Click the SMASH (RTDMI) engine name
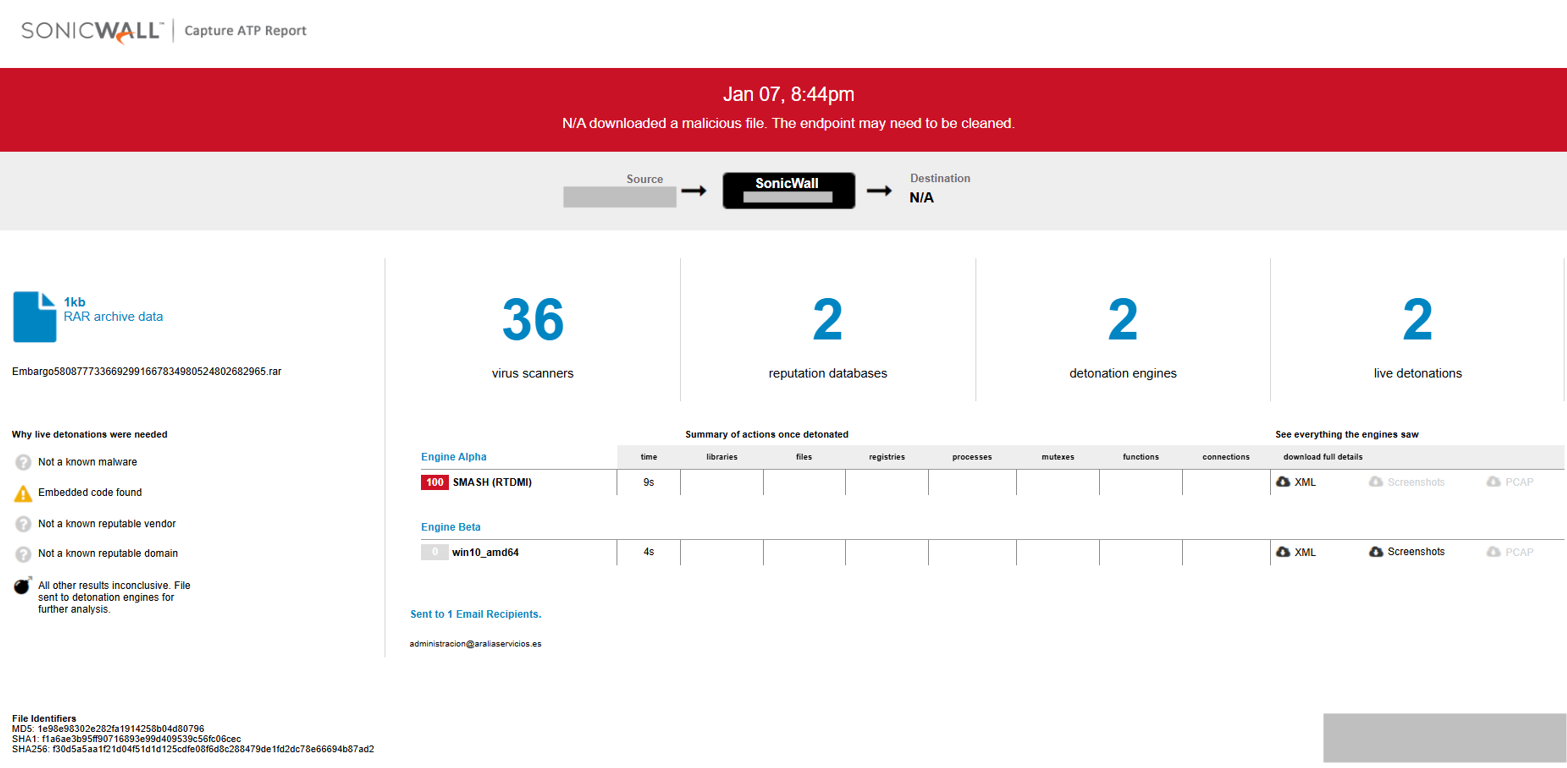Image resolution: width=1567 pixels, height=768 pixels. 492,482
